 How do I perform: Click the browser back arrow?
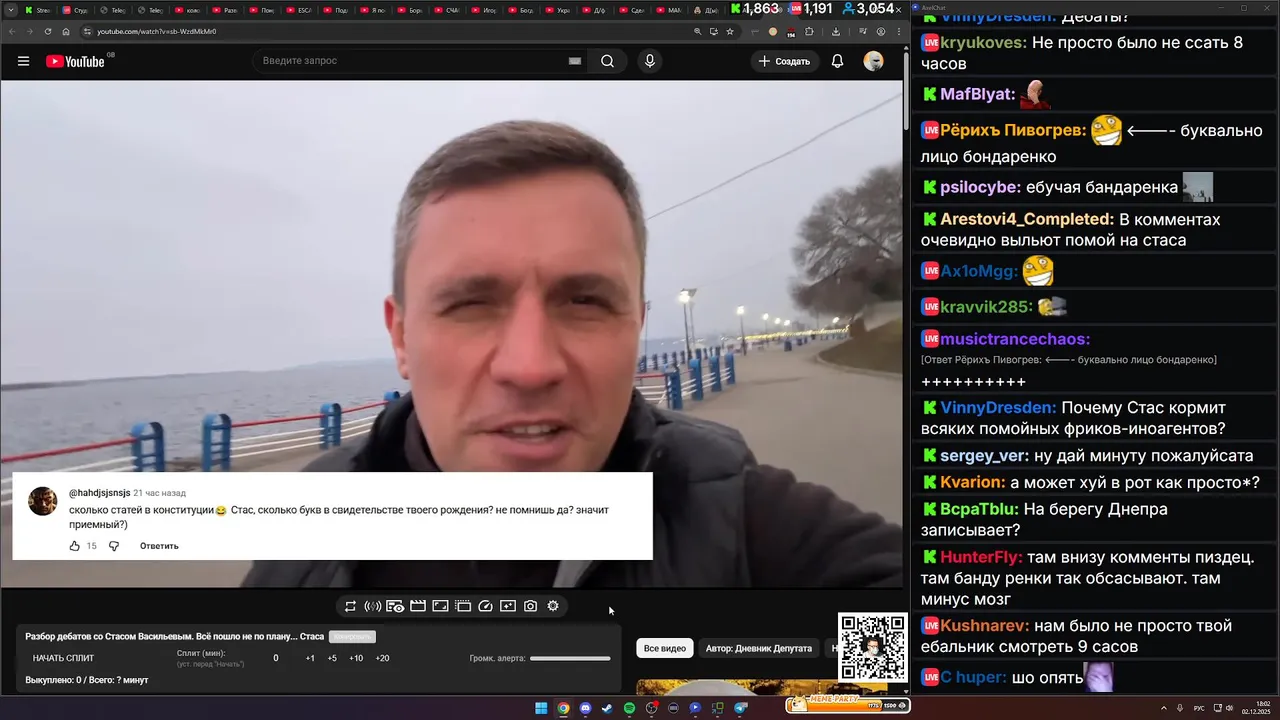coord(12,31)
